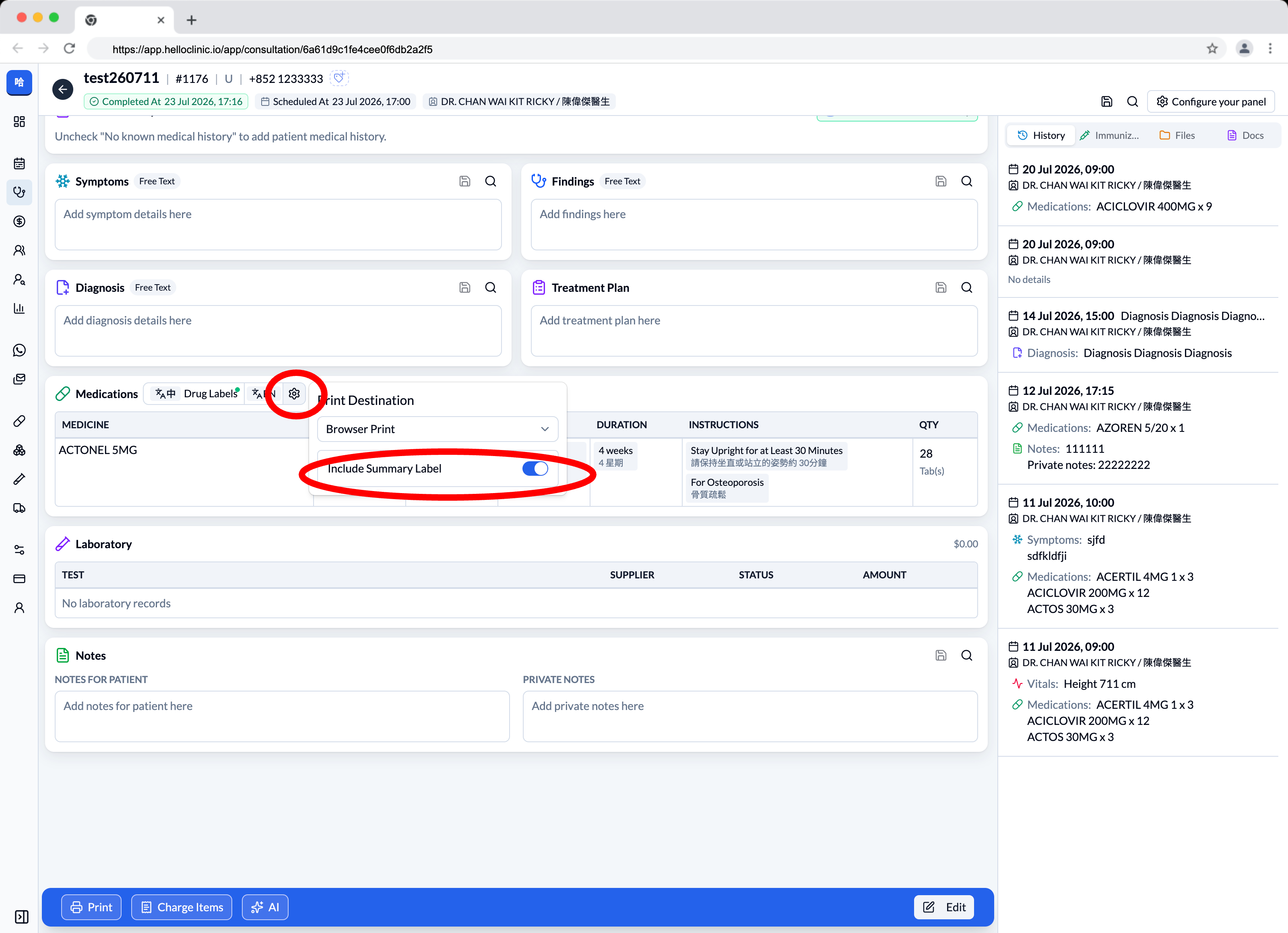Viewport: 1288px width, 933px height.
Task: Select the stethoscope consultation sidebar icon
Action: [x=19, y=192]
